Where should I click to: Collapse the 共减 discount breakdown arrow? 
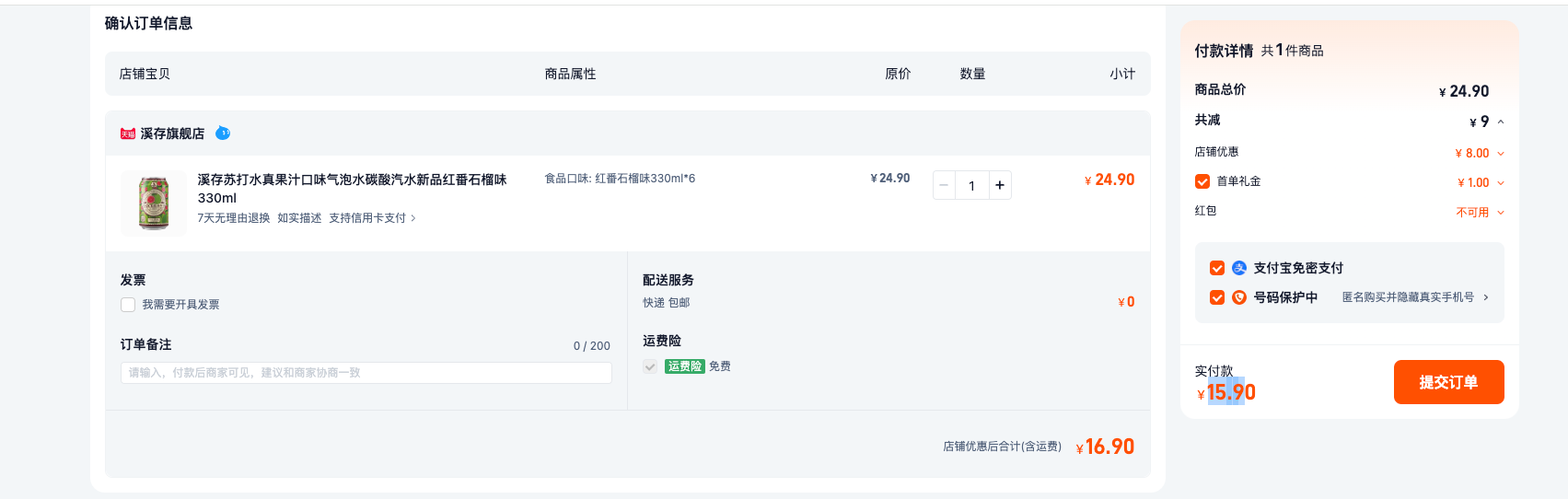click(x=1501, y=122)
